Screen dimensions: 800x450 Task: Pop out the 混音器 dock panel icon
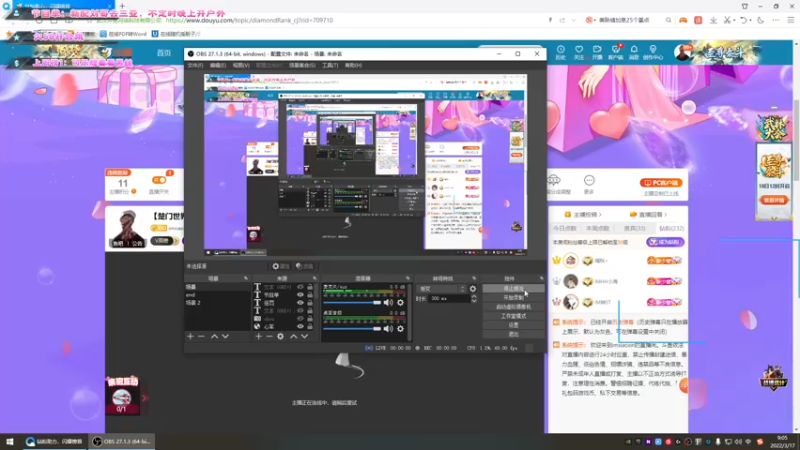(408, 279)
